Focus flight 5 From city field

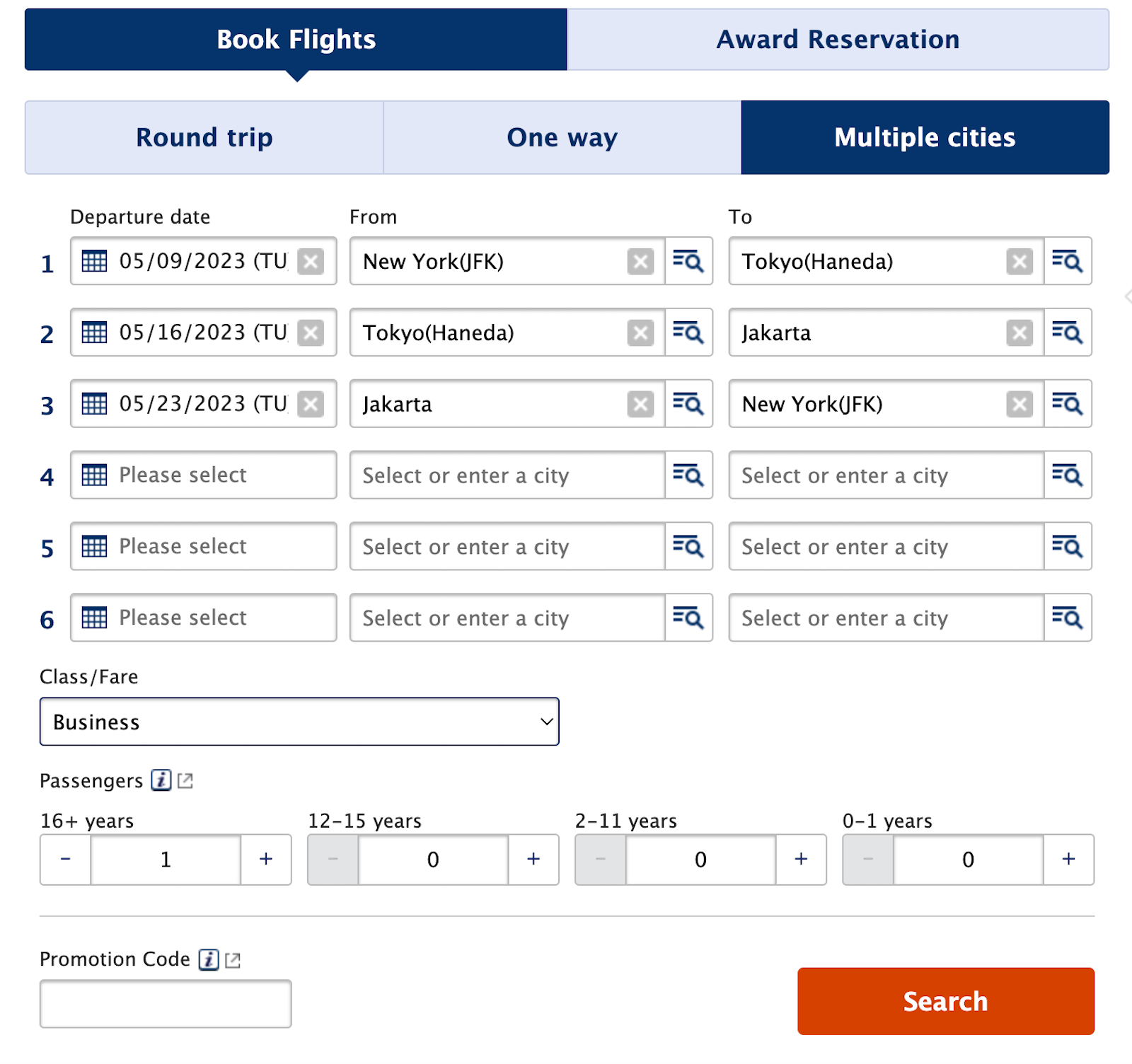[x=507, y=546]
